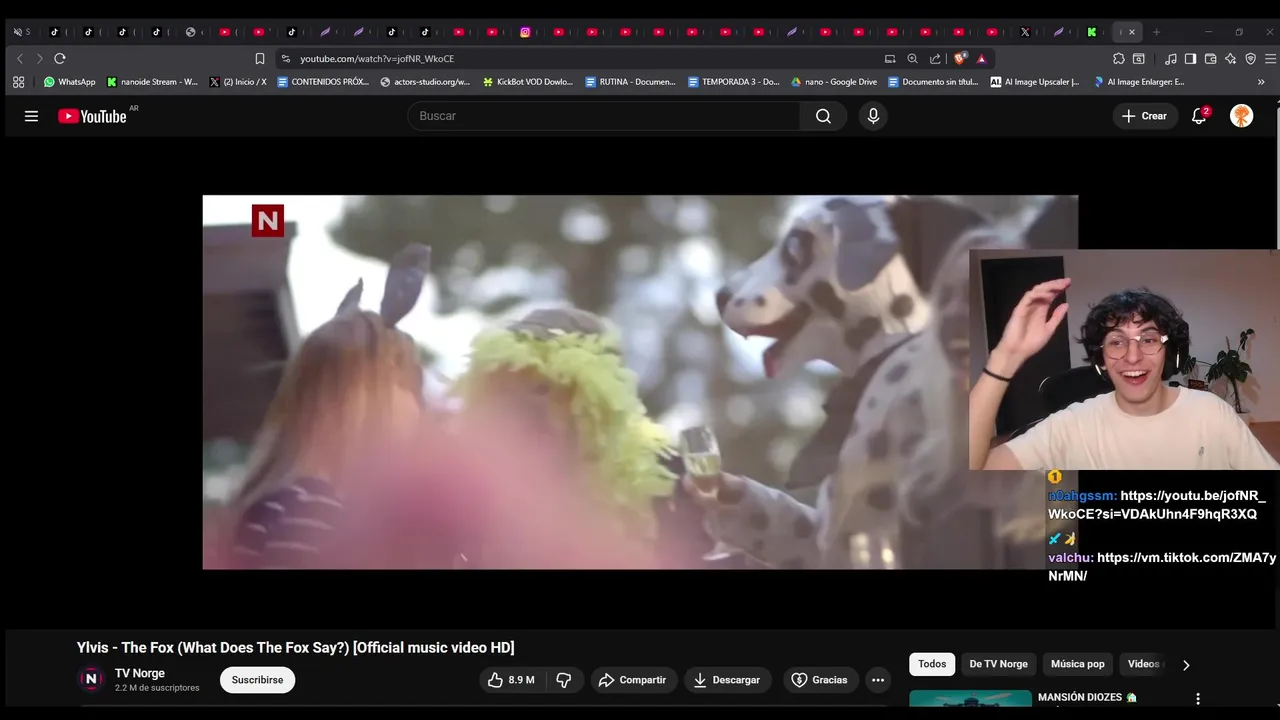The image size is (1280, 720).
Task: Click the Suscribirse button
Action: [x=257, y=680]
